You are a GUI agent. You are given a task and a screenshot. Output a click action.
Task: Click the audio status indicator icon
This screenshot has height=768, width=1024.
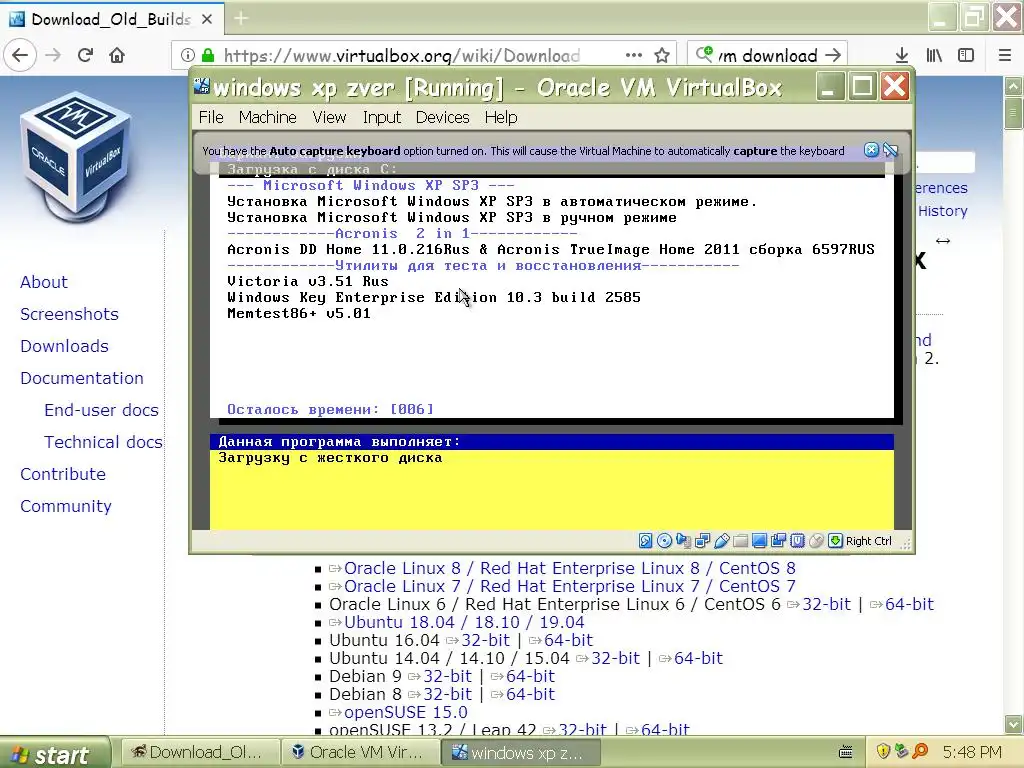click(x=683, y=541)
